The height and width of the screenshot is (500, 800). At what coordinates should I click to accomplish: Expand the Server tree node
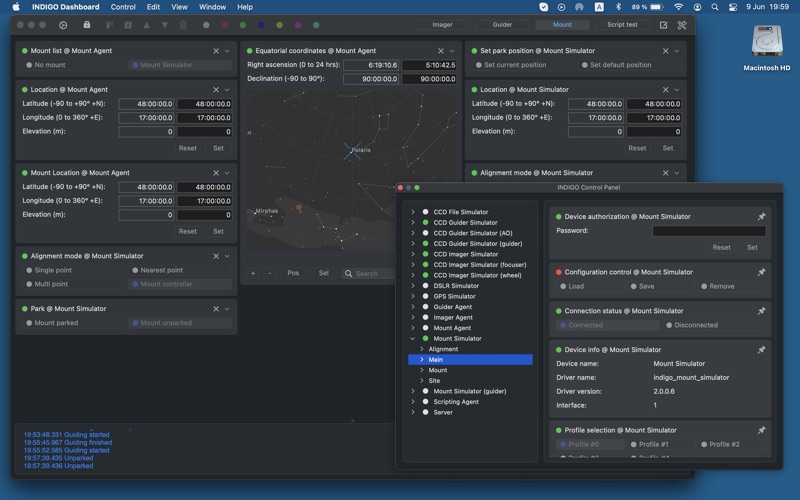(x=413, y=412)
